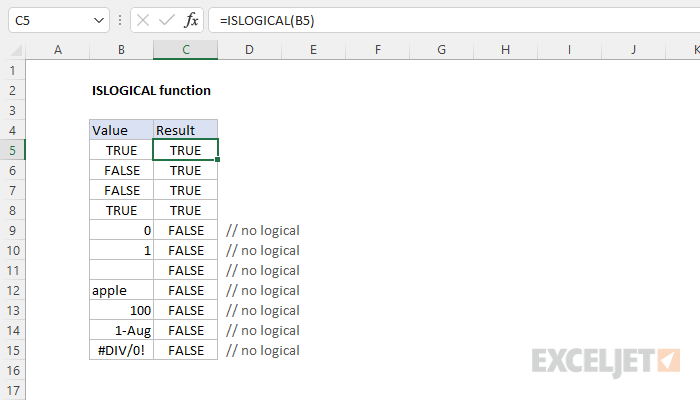
Task: Click '// no logical' comment in row 10
Action: click(x=262, y=251)
